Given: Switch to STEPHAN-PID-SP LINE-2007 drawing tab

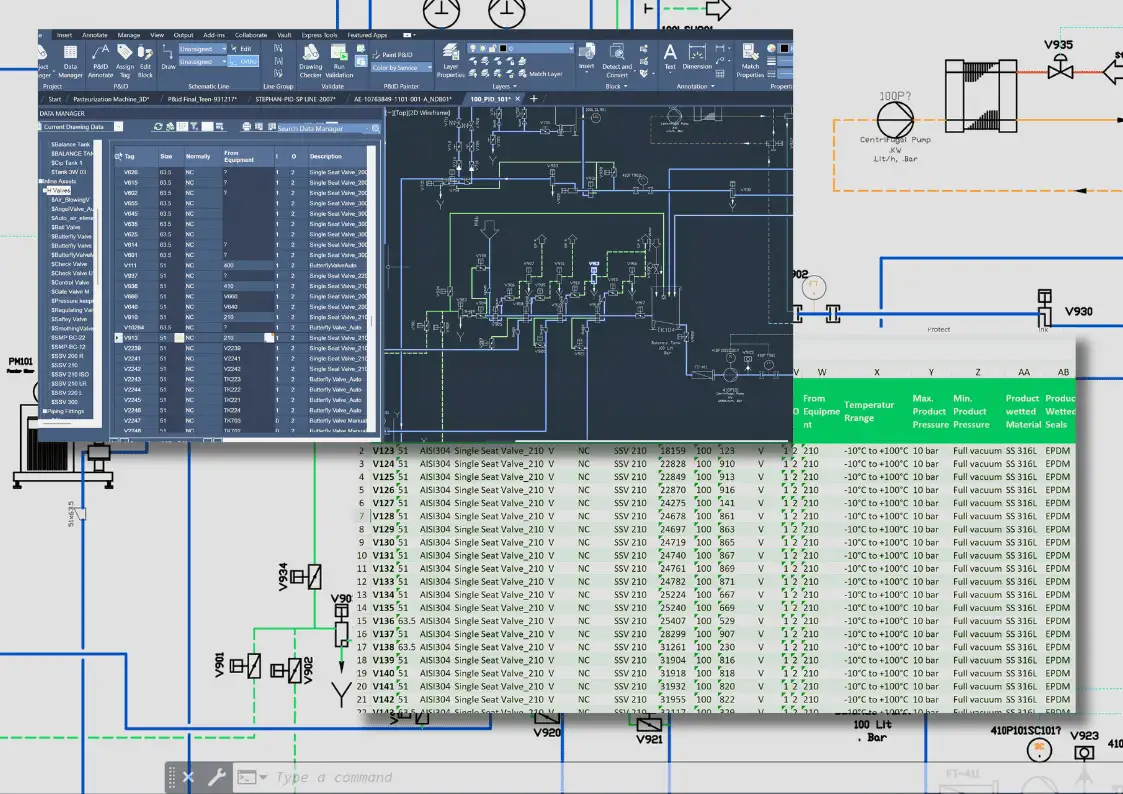Looking at the screenshot, I should (x=295, y=100).
